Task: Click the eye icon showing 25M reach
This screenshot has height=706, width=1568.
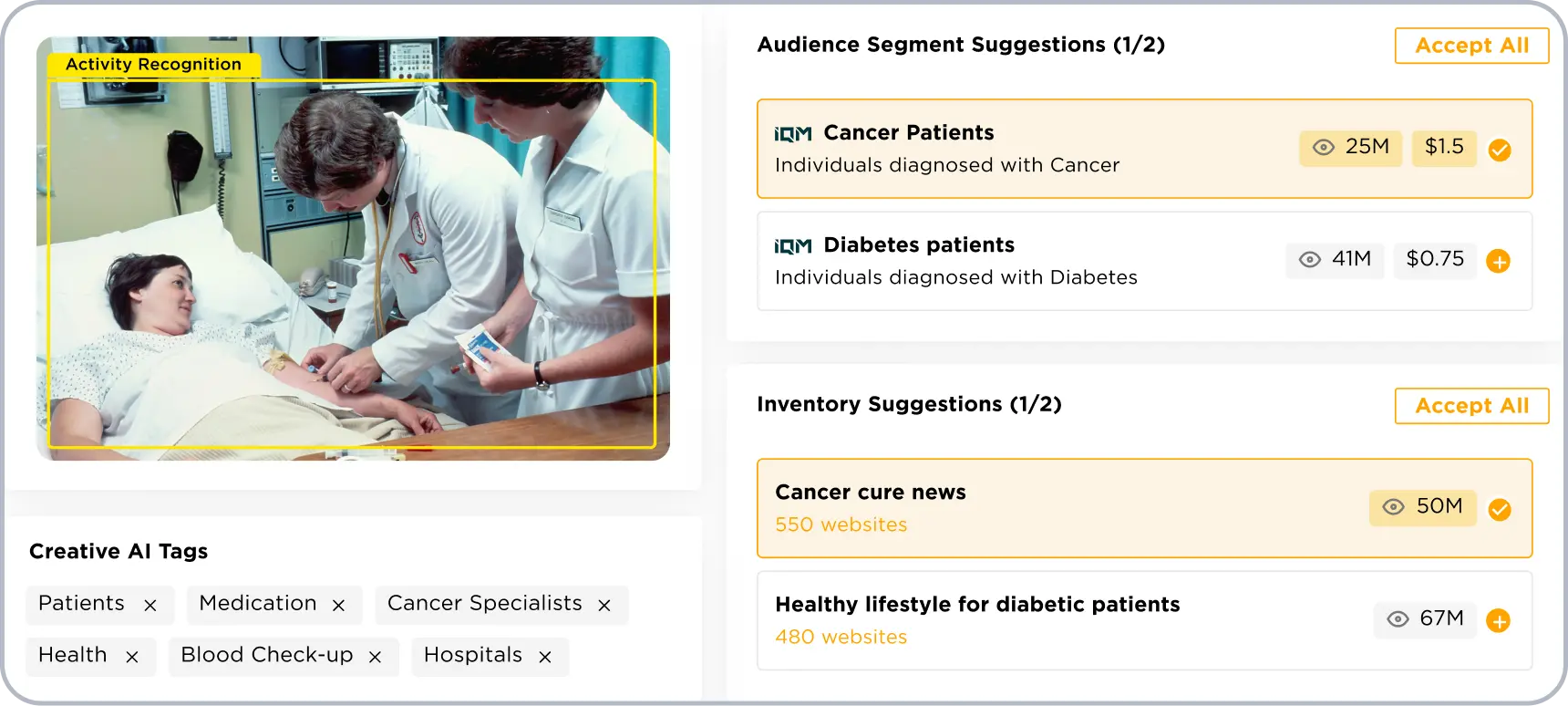Action: pyautogui.click(x=1324, y=148)
